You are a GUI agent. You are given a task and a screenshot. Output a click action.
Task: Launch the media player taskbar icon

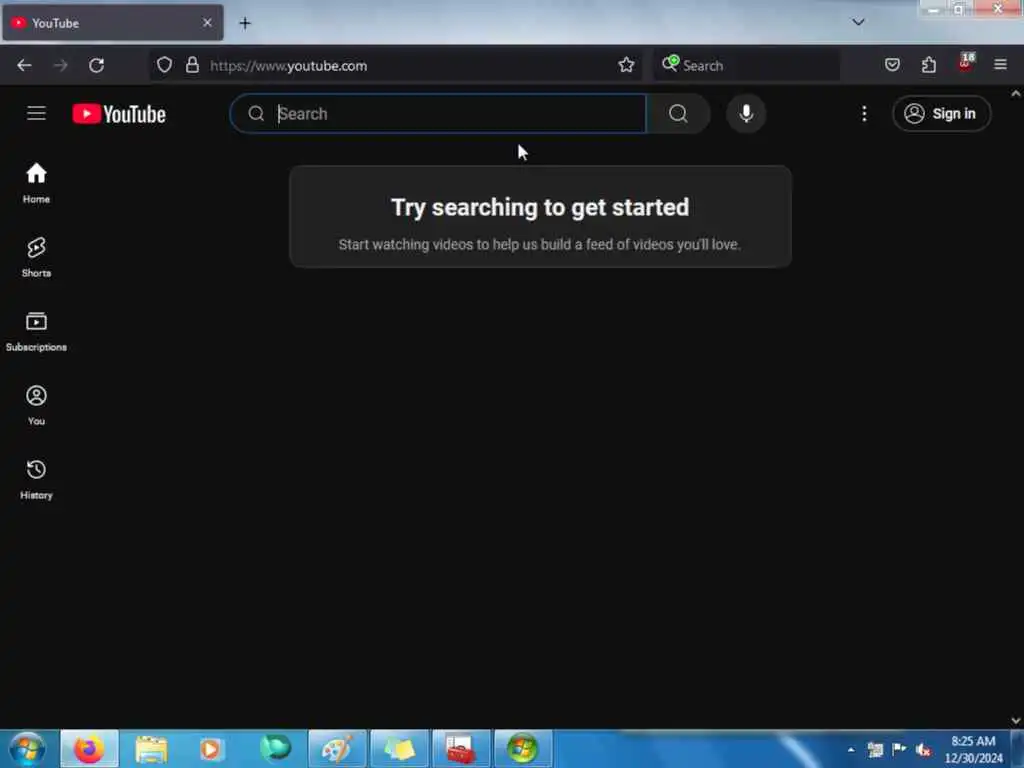pos(210,749)
